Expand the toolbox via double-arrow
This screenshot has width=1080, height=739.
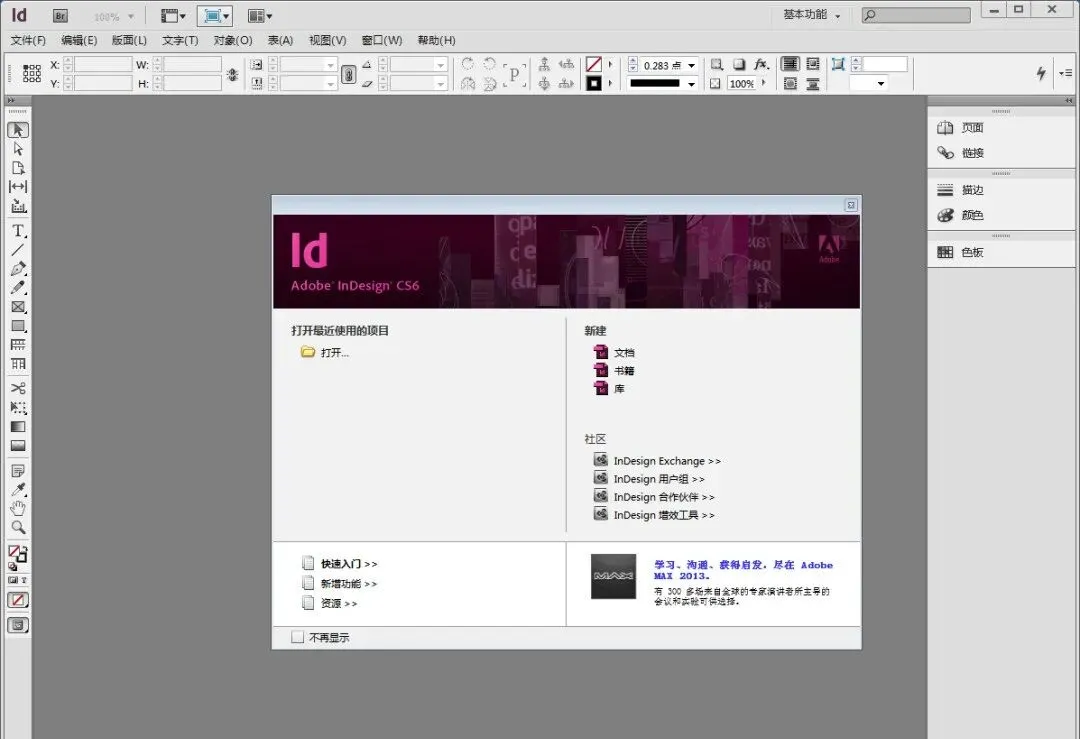click(11, 101)
